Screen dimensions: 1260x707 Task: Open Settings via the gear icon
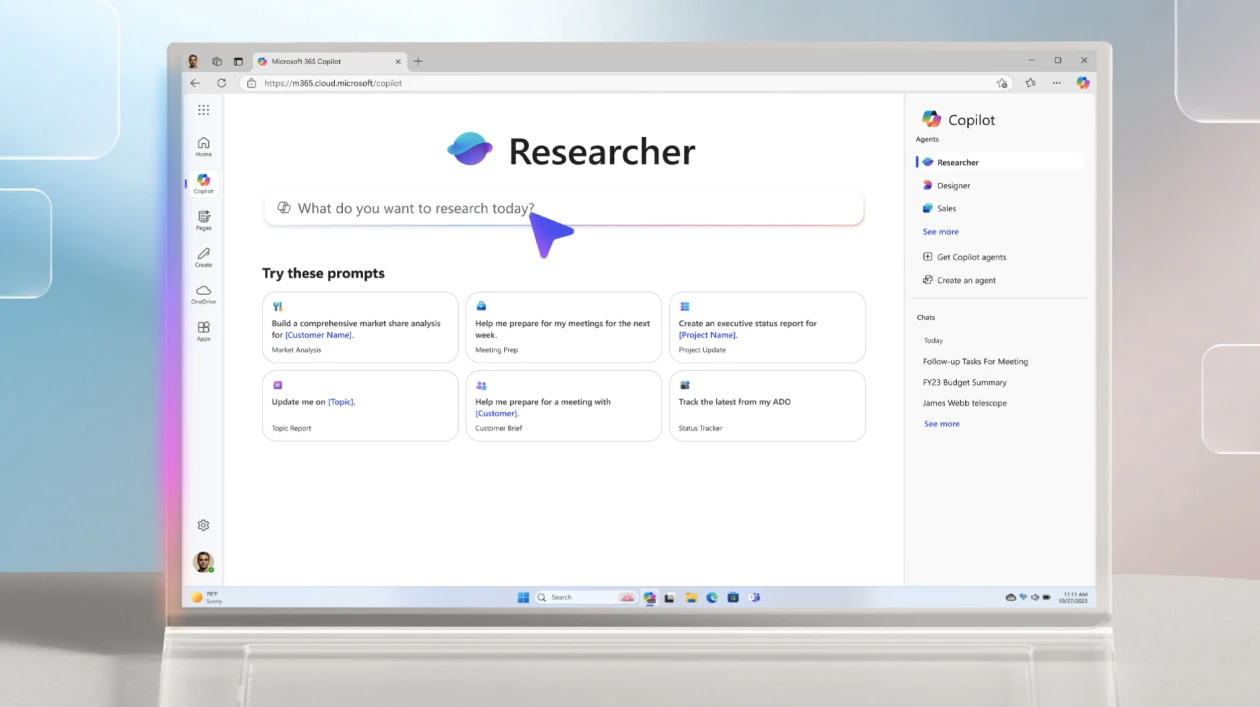point(203,524)
